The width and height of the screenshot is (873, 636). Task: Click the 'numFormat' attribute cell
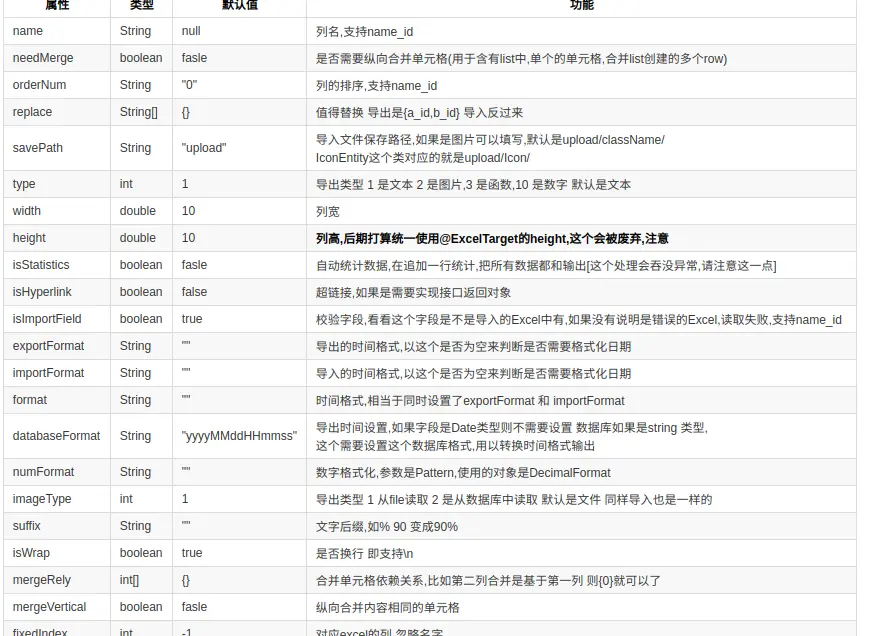tap(57, 472)
